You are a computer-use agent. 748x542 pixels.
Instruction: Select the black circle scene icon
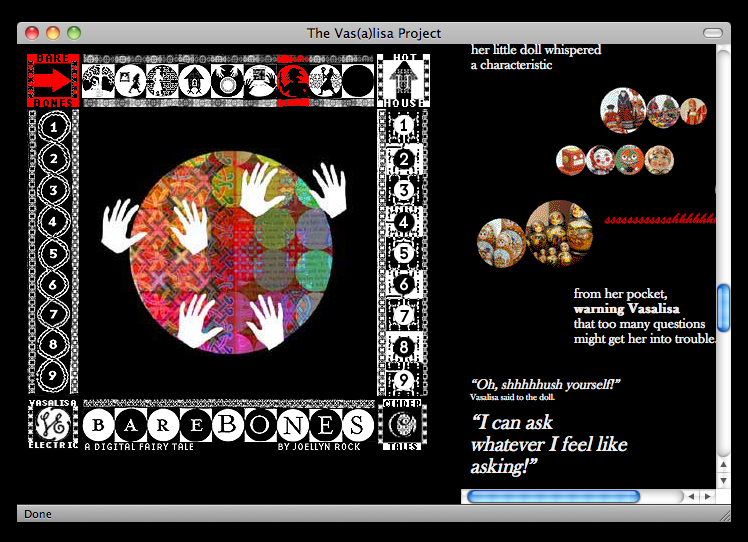pos(357,81)
